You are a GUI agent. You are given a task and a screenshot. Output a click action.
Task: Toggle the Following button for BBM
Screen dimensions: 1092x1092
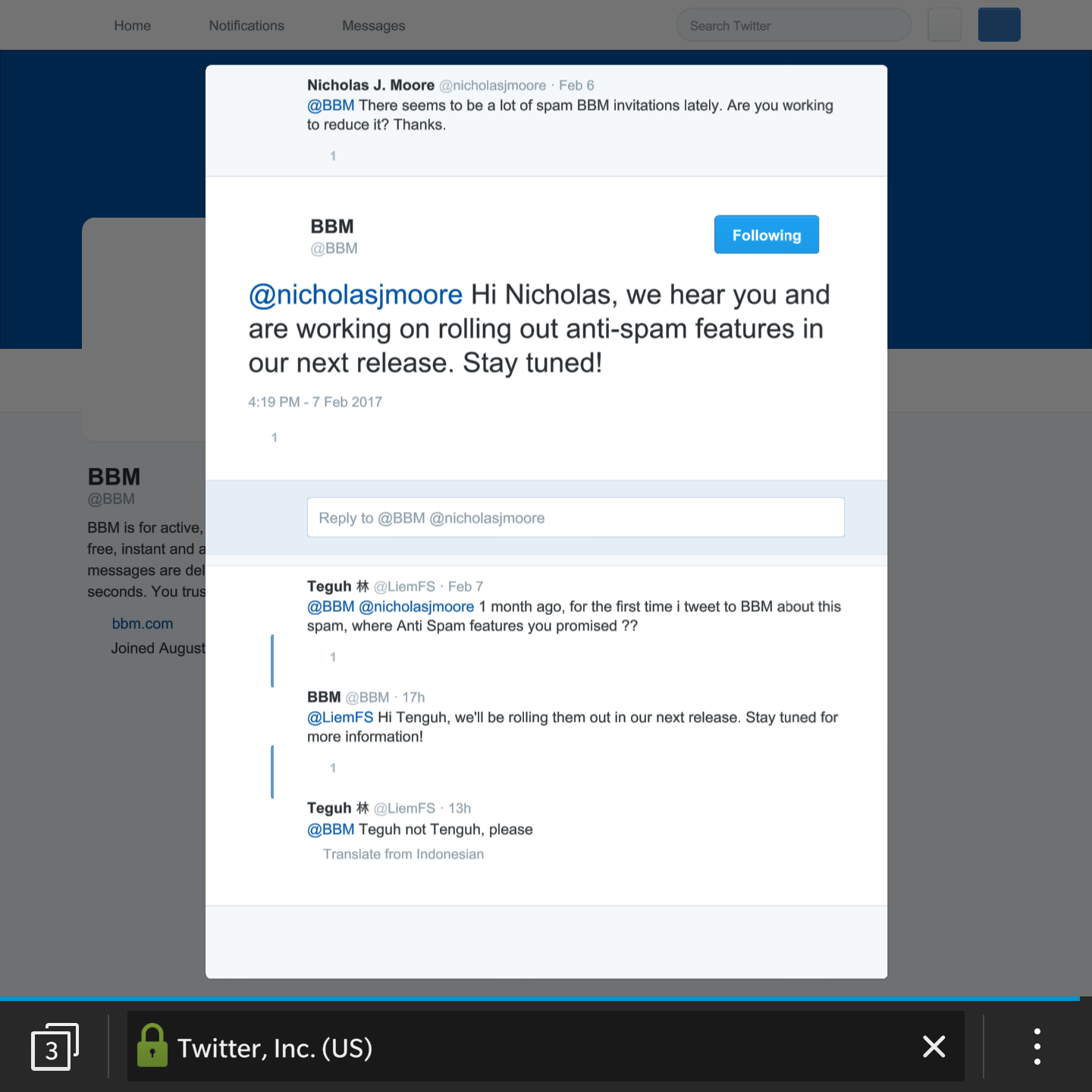(x=766, y=234)
